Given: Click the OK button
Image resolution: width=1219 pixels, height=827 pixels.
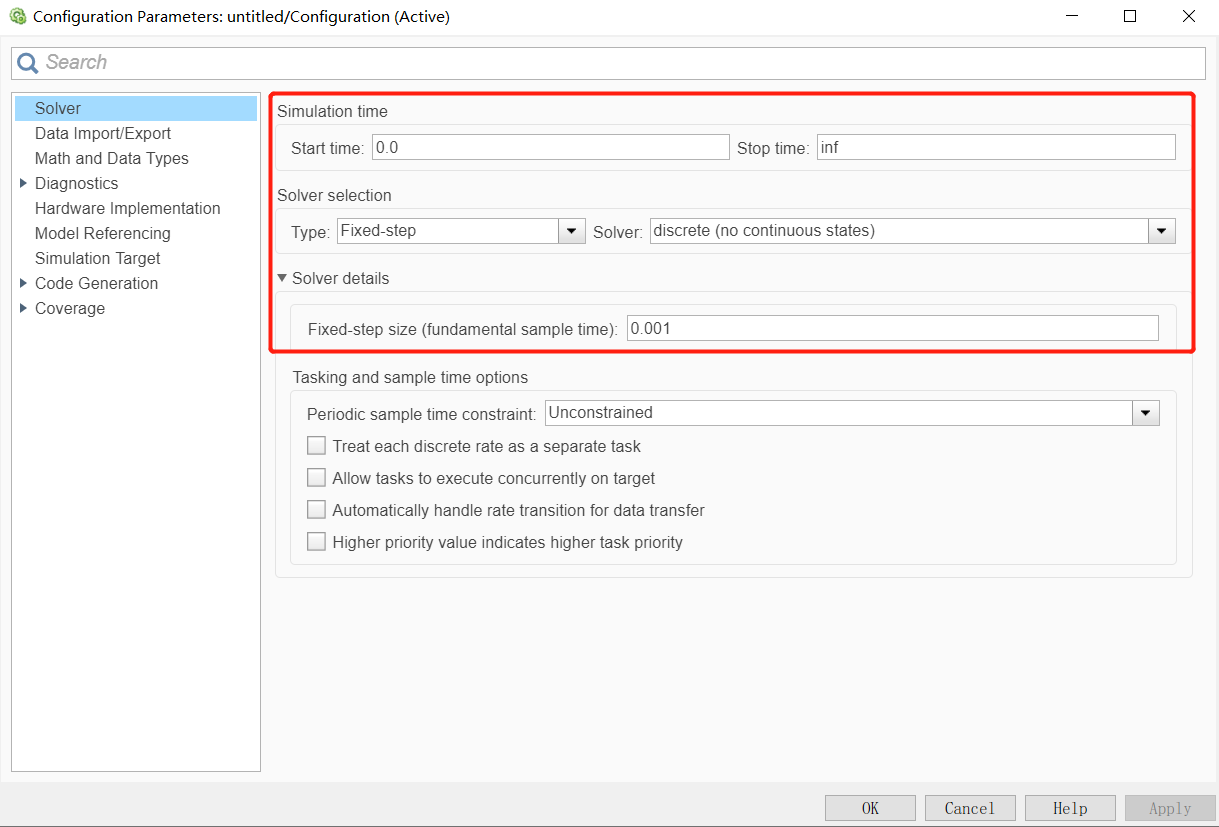Looking at the screenshot, I should coord(870,808).
